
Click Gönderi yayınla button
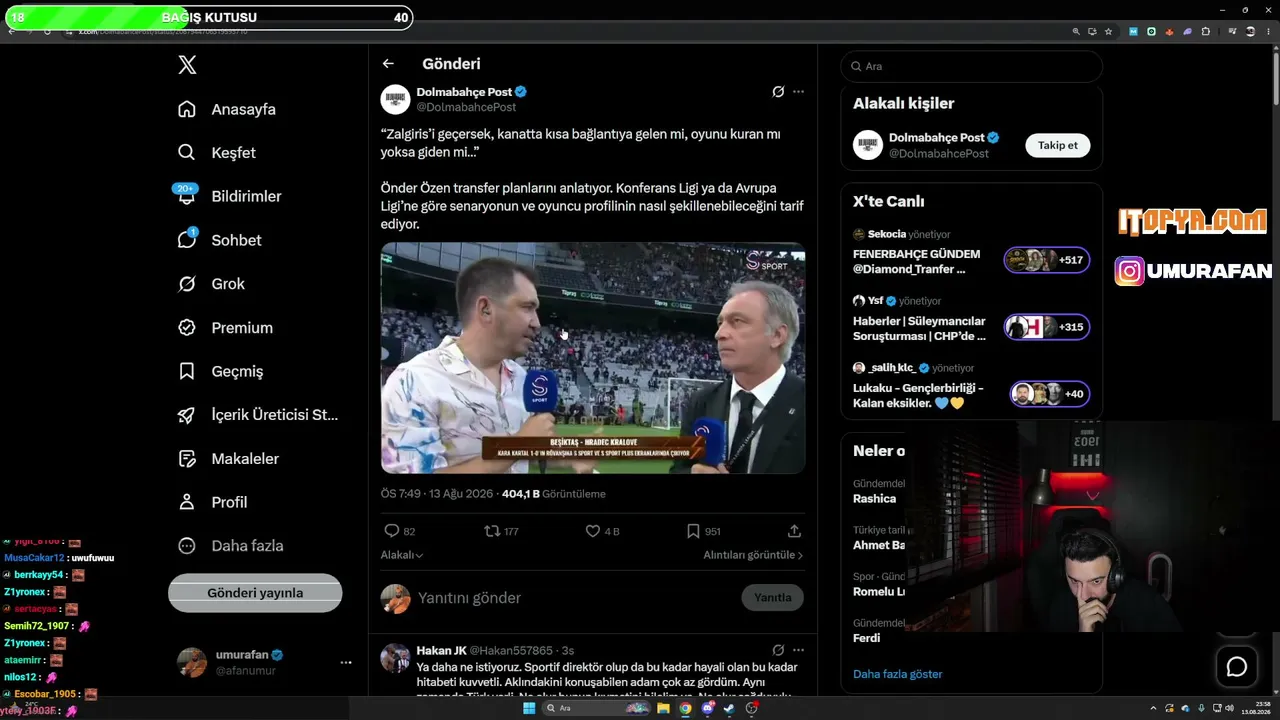(255, 593)
